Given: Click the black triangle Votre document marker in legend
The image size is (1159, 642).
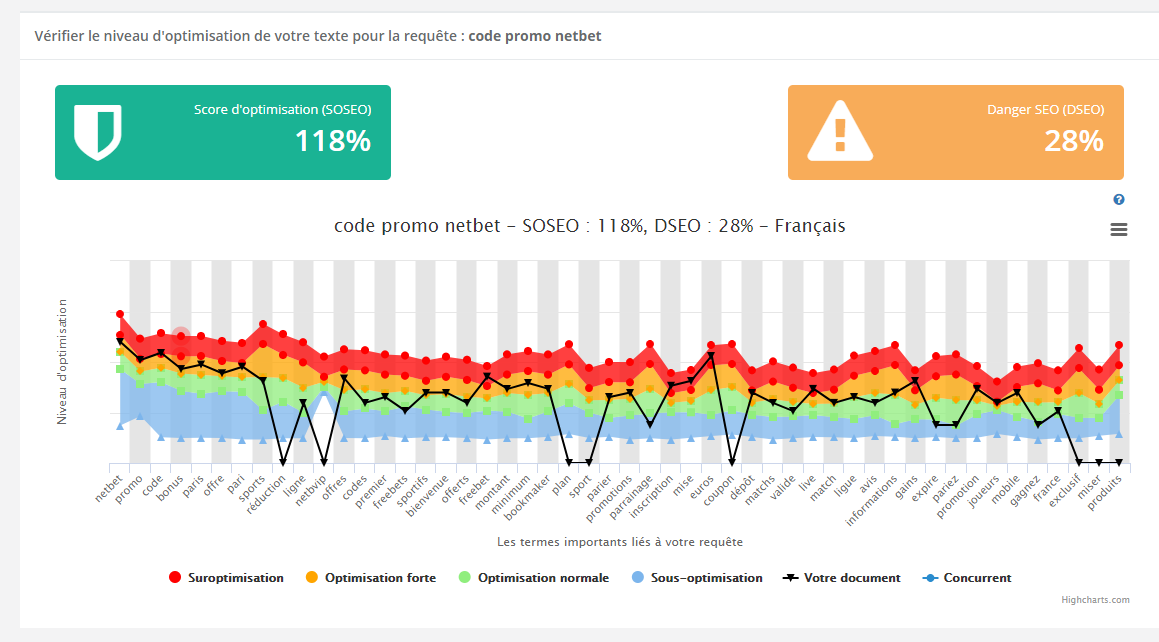Looking at the screenshot, I should coord(790,578).
